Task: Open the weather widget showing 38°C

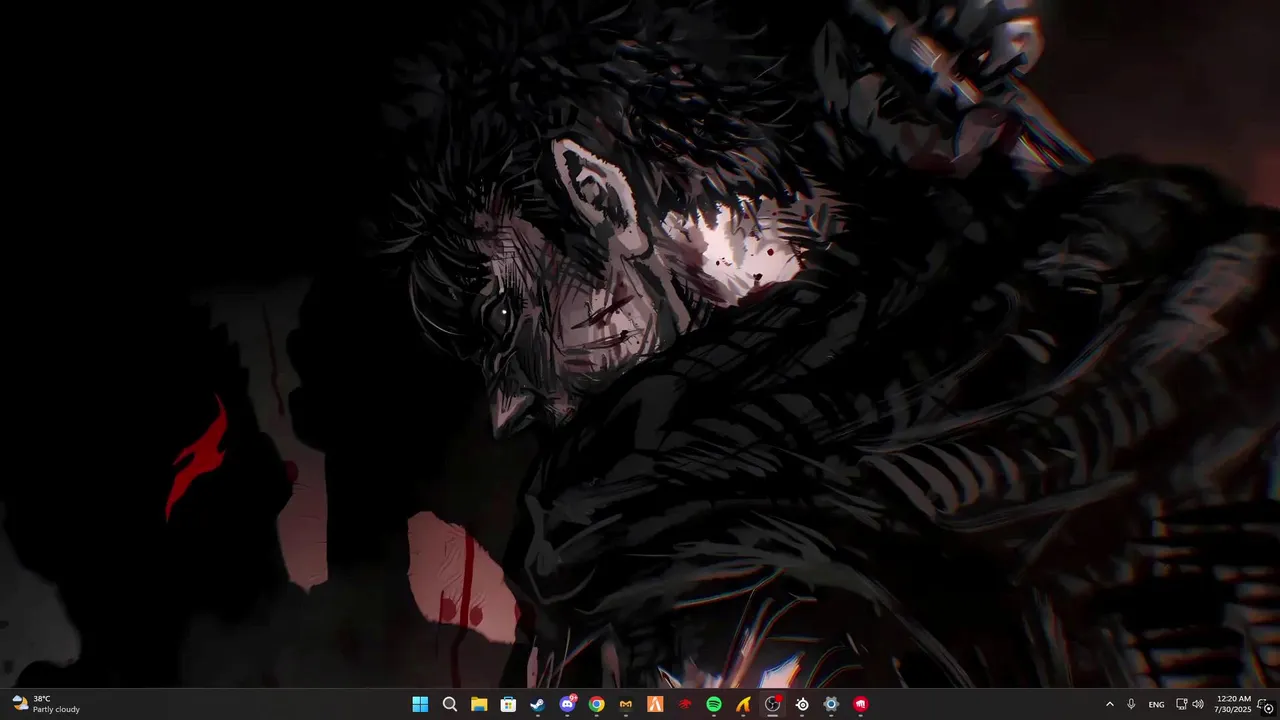Action: tap(46, 704)
